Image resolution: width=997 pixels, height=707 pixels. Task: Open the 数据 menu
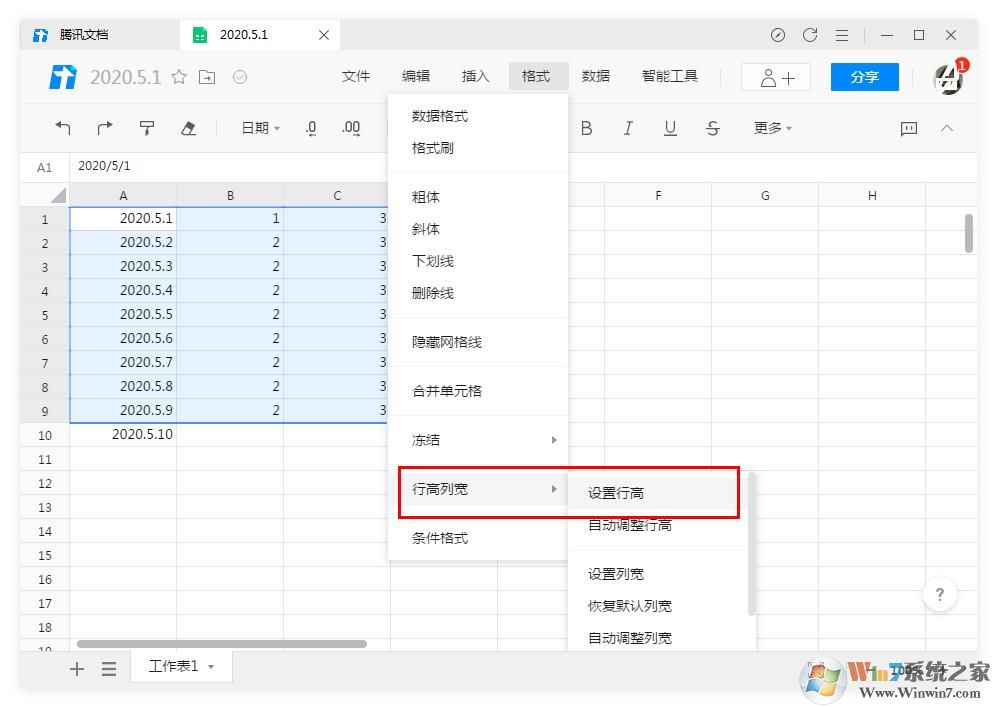(x=596, y=76)
